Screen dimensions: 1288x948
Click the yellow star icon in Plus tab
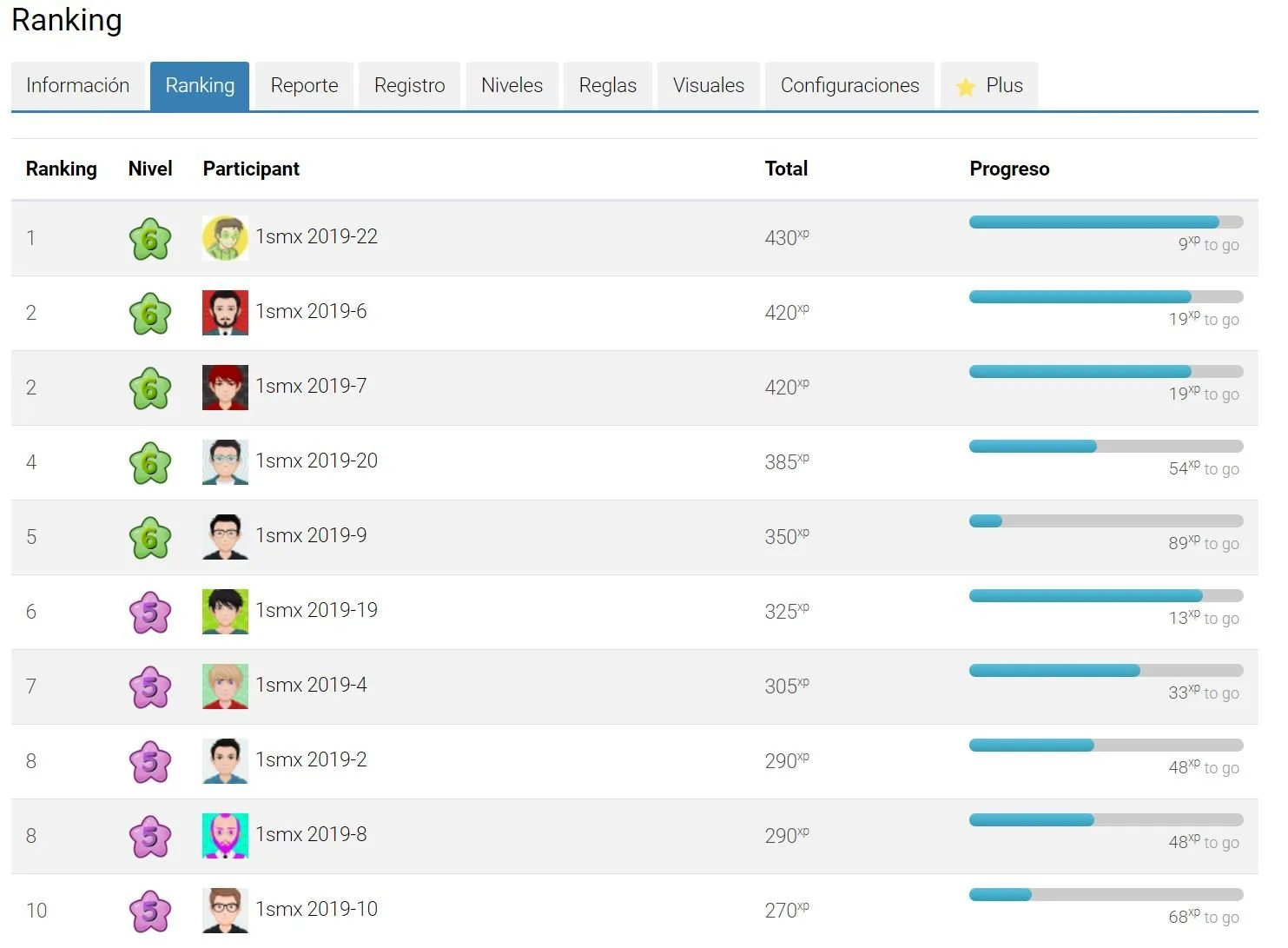pyautogui.click(x=966, y=87)
